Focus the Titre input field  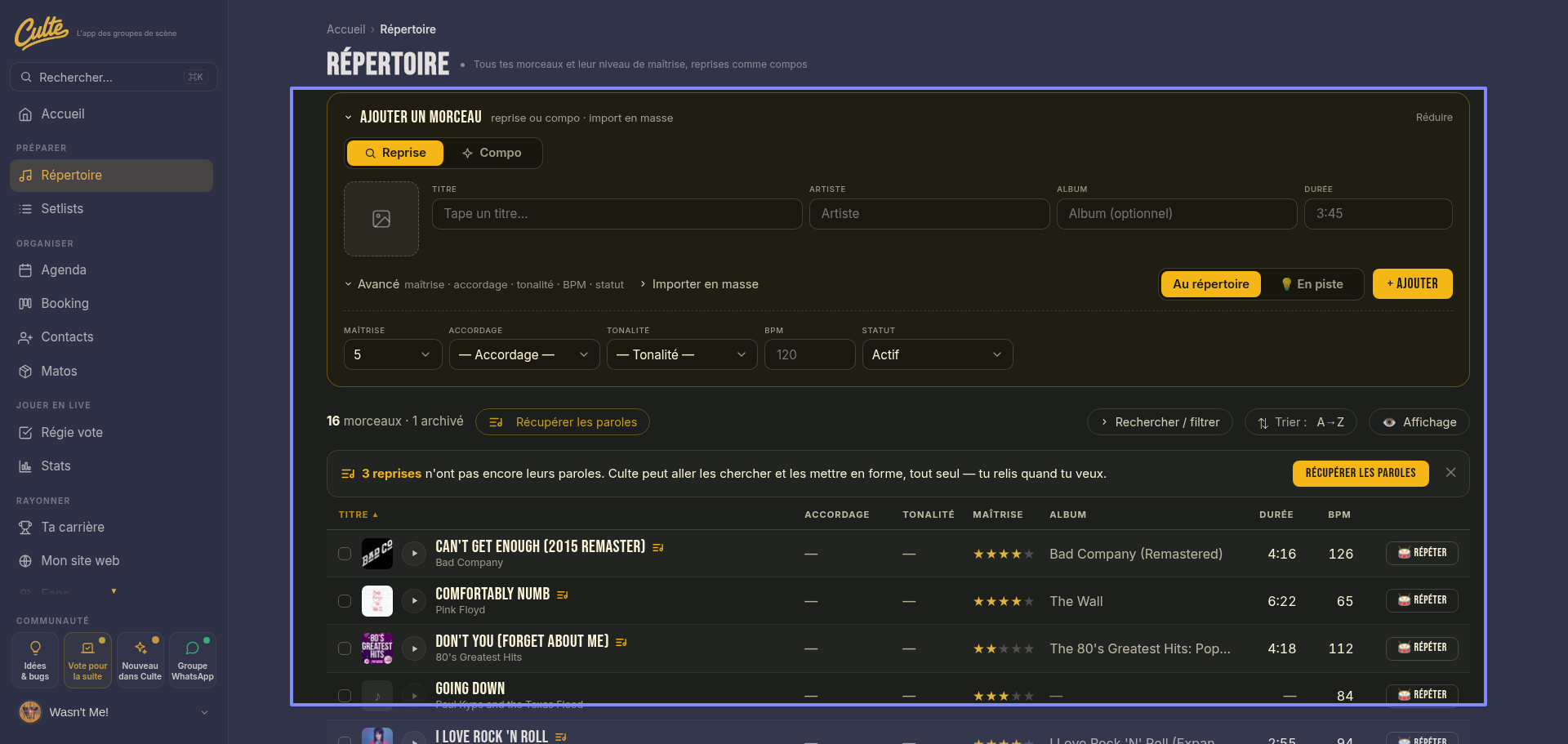pos(617,214)
